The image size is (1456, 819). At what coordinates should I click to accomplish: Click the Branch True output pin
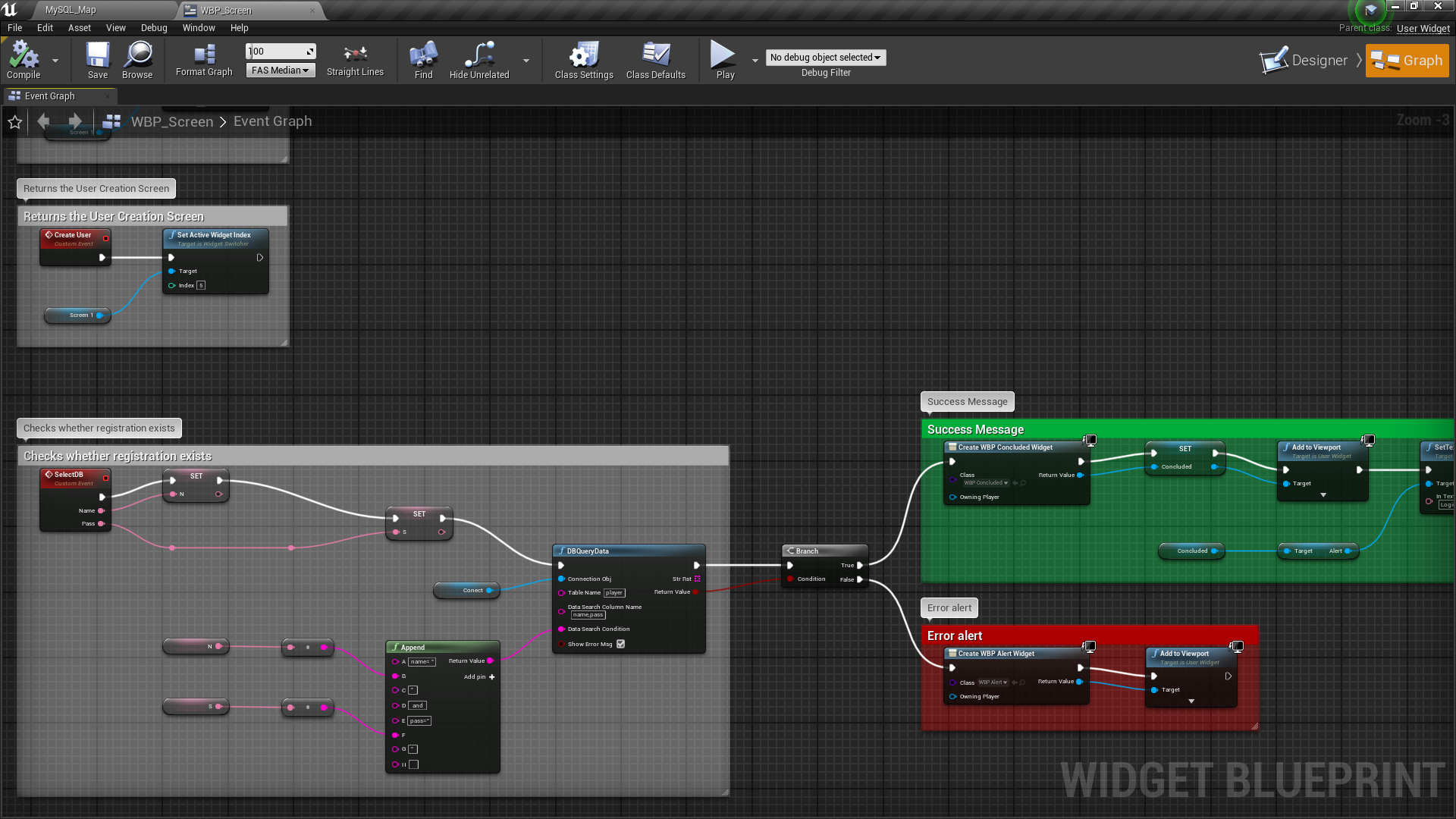(860, 565)
